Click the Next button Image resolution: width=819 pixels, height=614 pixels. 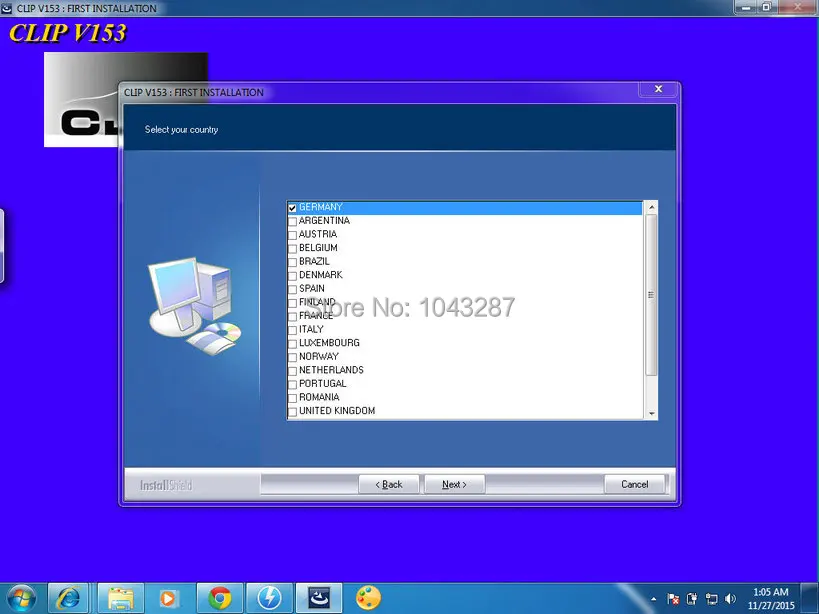point(454,485)
